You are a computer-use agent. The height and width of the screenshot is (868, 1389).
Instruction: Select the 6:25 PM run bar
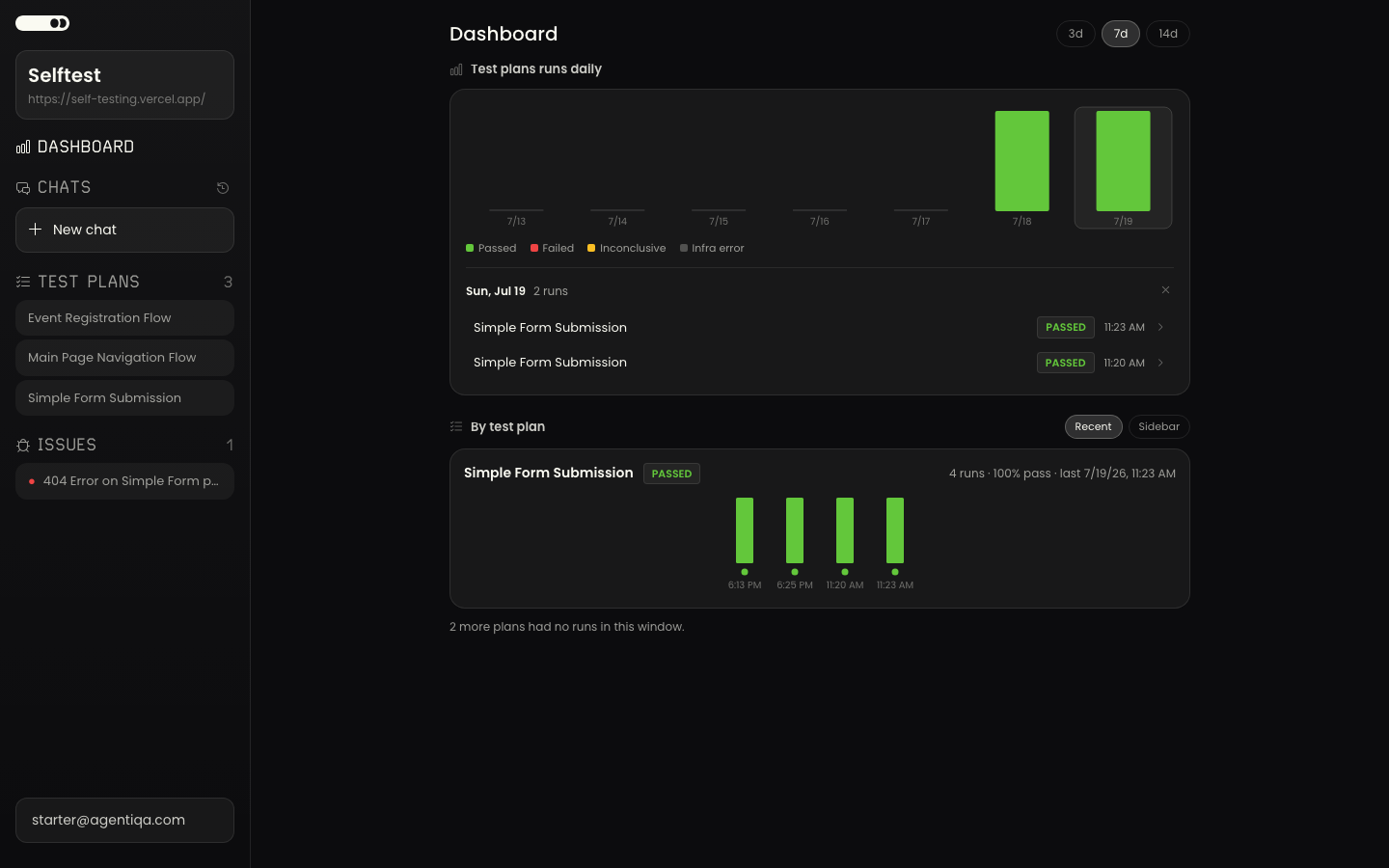[x=795, y=530]
